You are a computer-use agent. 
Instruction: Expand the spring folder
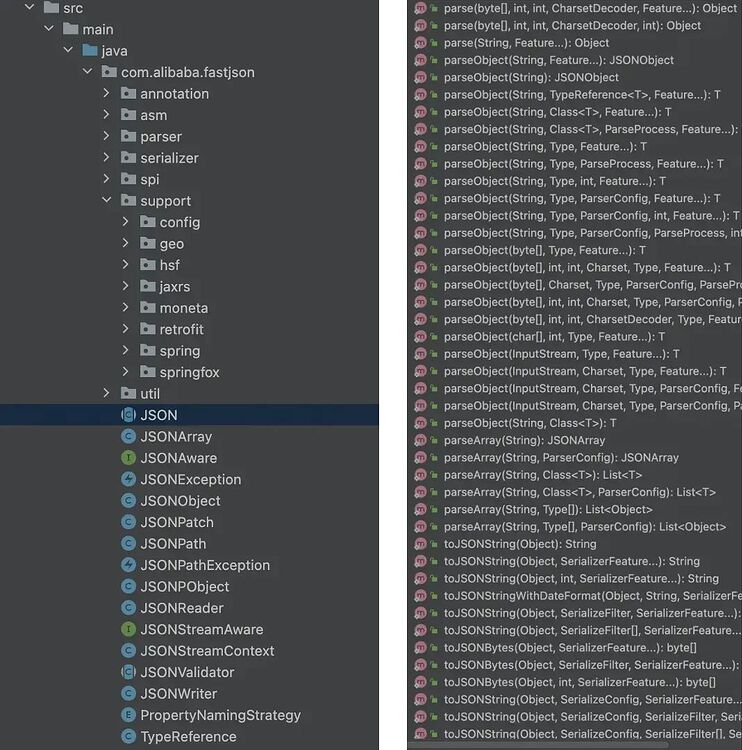click(125, 351)
